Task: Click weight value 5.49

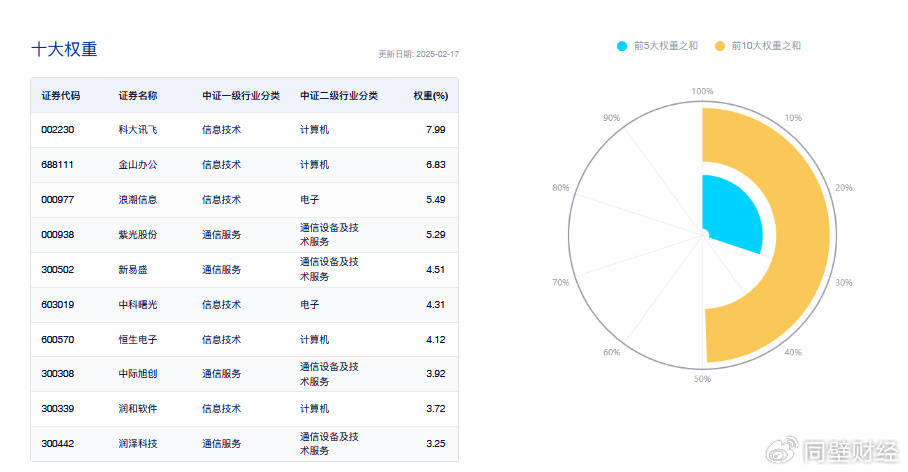Action: (435, 200)
